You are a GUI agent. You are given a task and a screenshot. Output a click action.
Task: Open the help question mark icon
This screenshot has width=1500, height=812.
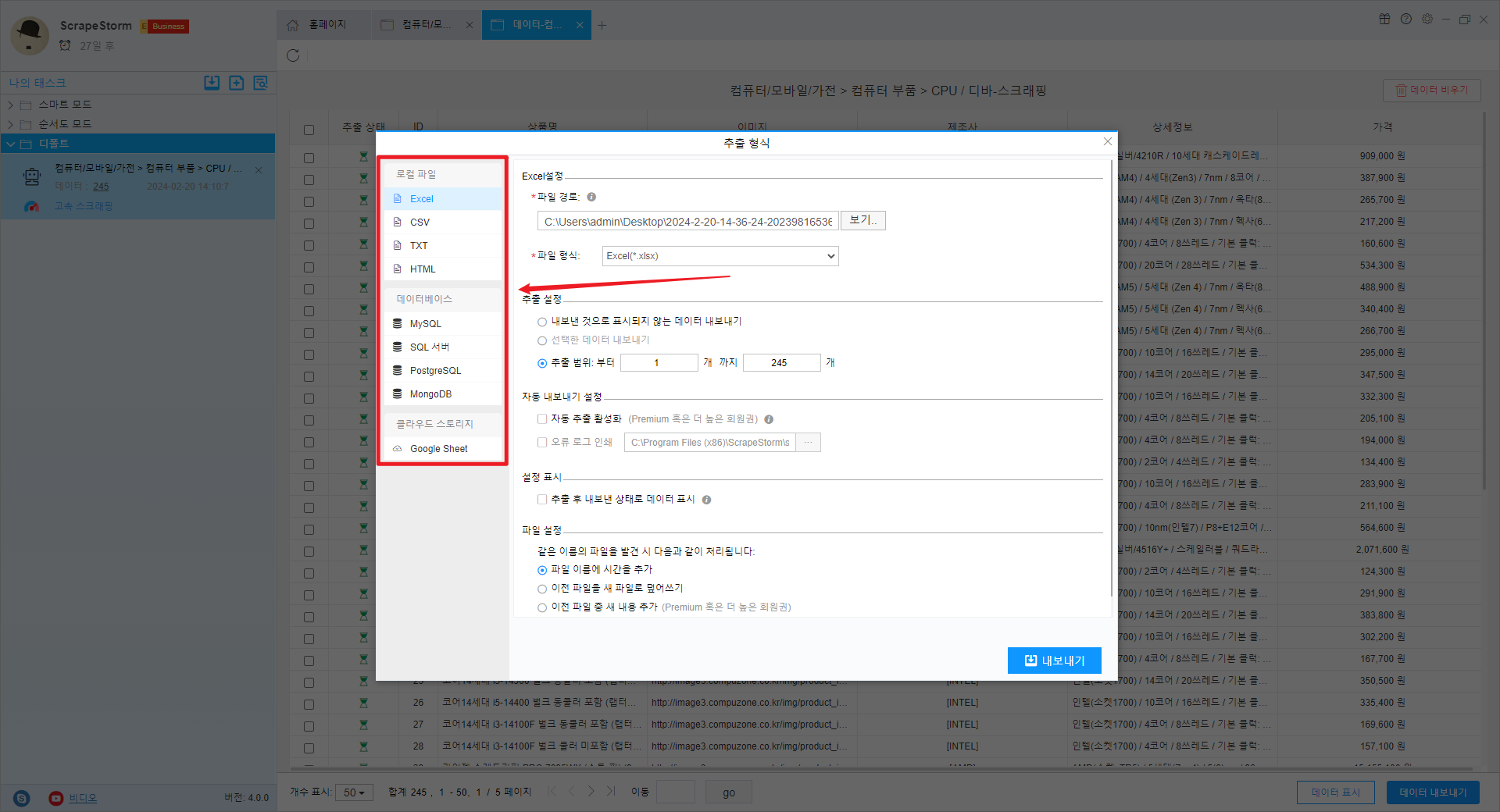(x=1406, y=20)
